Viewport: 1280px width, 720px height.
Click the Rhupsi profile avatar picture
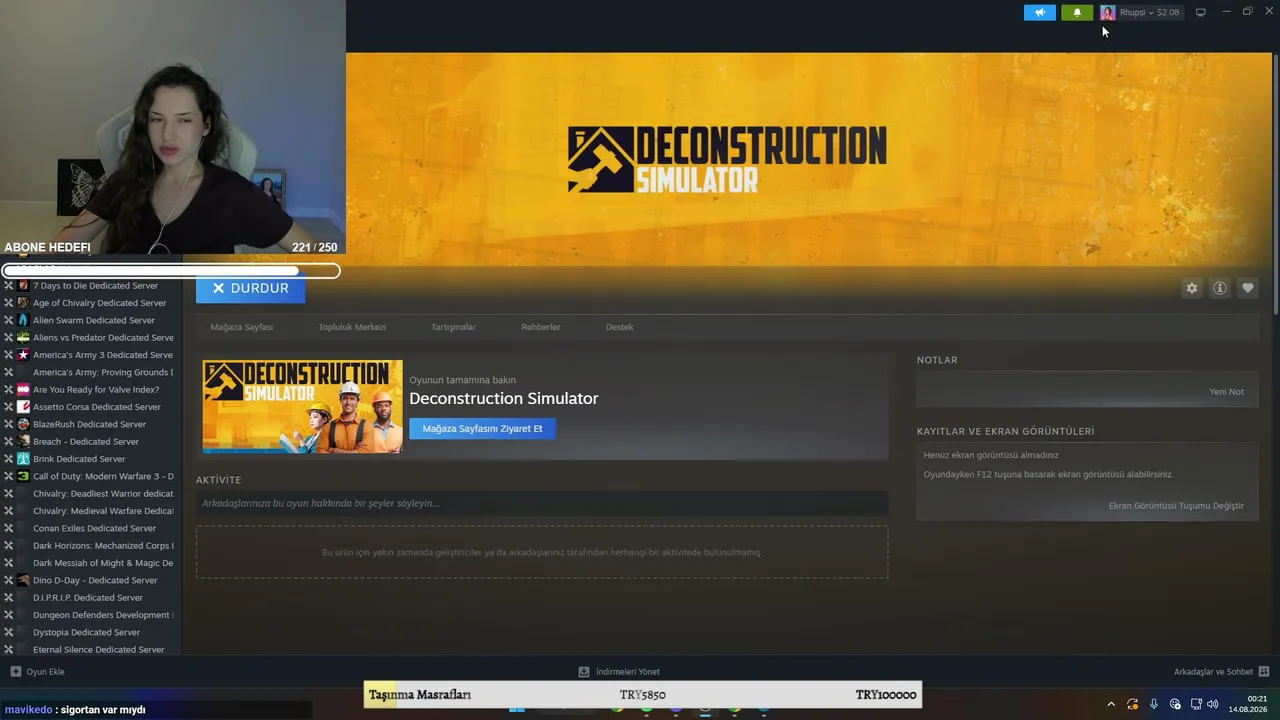coord(1108,12)
